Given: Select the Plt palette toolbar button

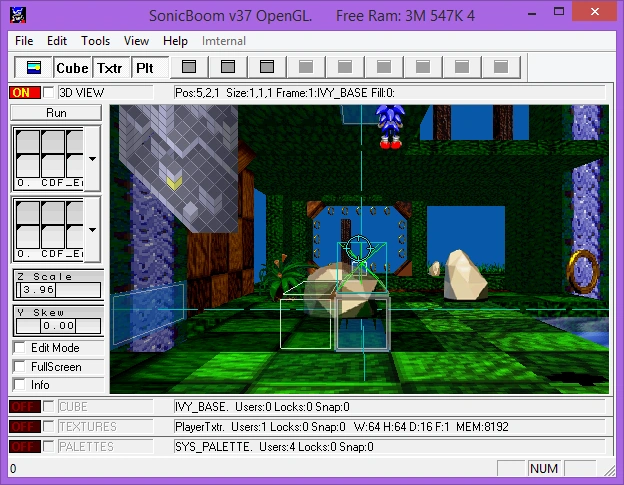Looking at the screenshot, I should [145, 68].
